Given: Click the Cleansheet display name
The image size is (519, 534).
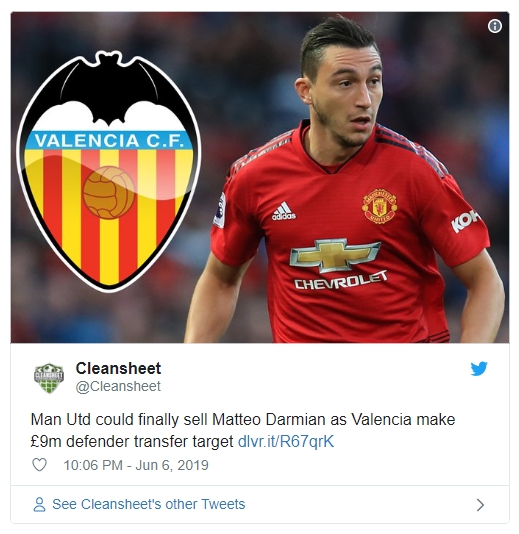Looking at the screenshot, I should (118, 368).
